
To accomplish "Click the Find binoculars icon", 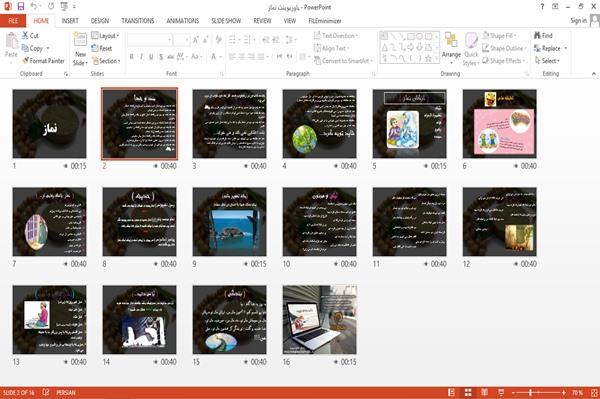I will pyautogui.click(x=538, y=35).
